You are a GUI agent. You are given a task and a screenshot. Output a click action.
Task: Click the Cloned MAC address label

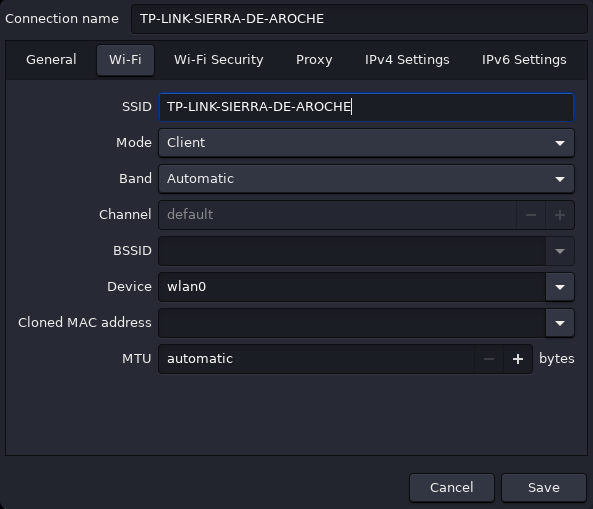click(x=85, y=323)
